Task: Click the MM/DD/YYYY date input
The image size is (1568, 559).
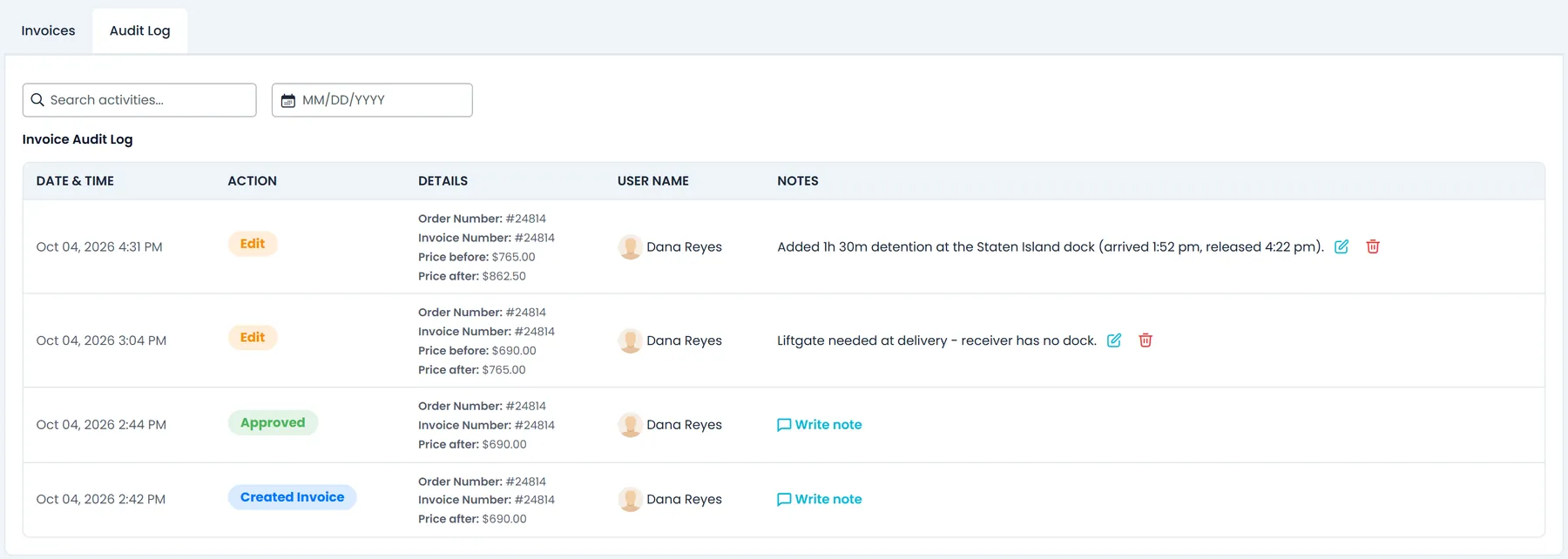Action: tap(372, 100)
